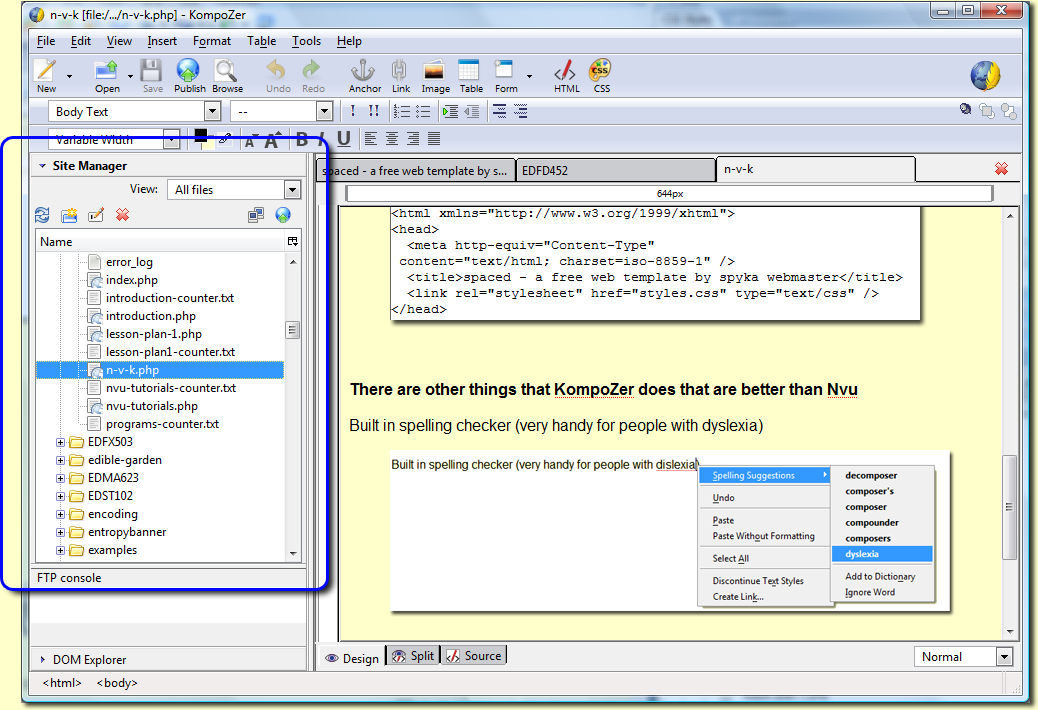Align text right

point(413,138)
